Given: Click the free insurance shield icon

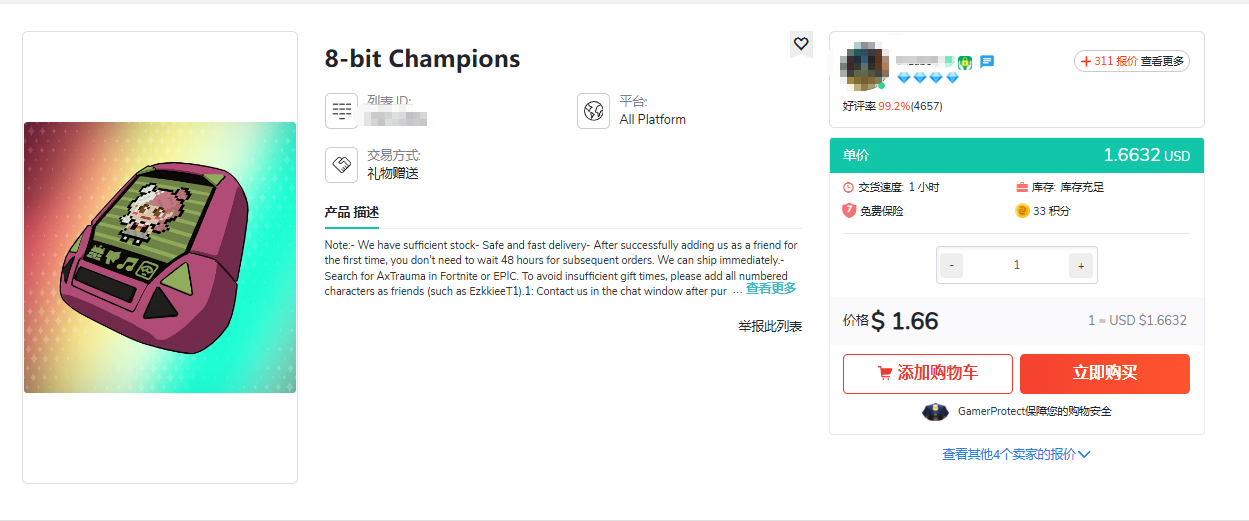Looking at the screenshot, I should coord(849,211).
